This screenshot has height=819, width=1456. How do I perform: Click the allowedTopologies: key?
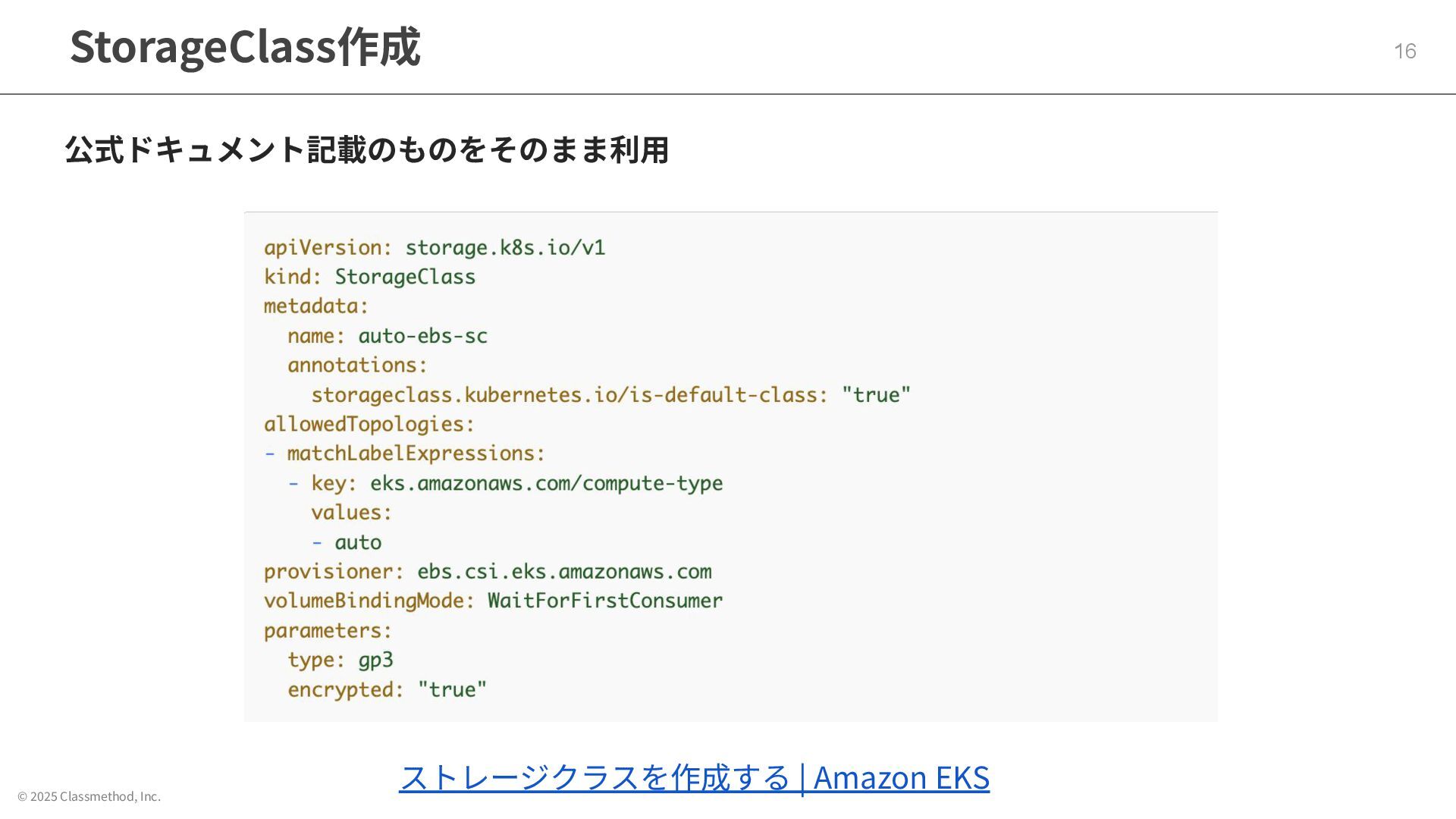point(369,425)
